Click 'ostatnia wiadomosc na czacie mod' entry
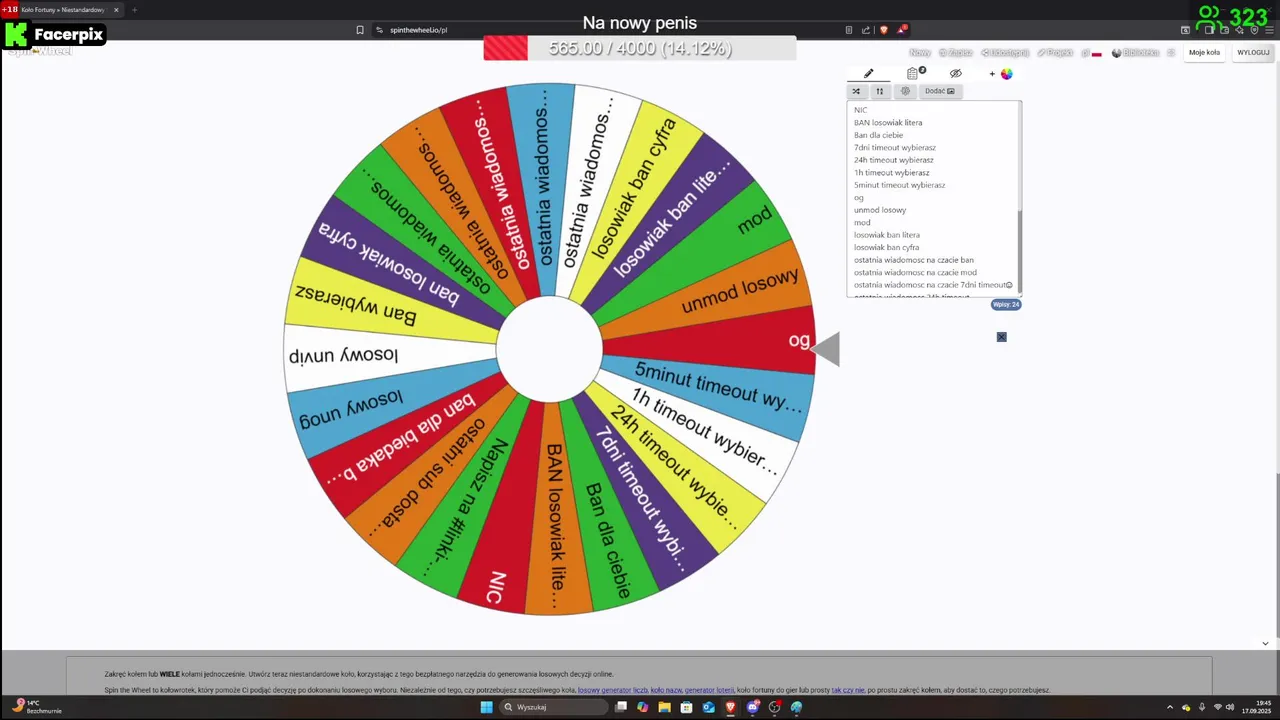1280x720 pixels. [x=915, y=272]
